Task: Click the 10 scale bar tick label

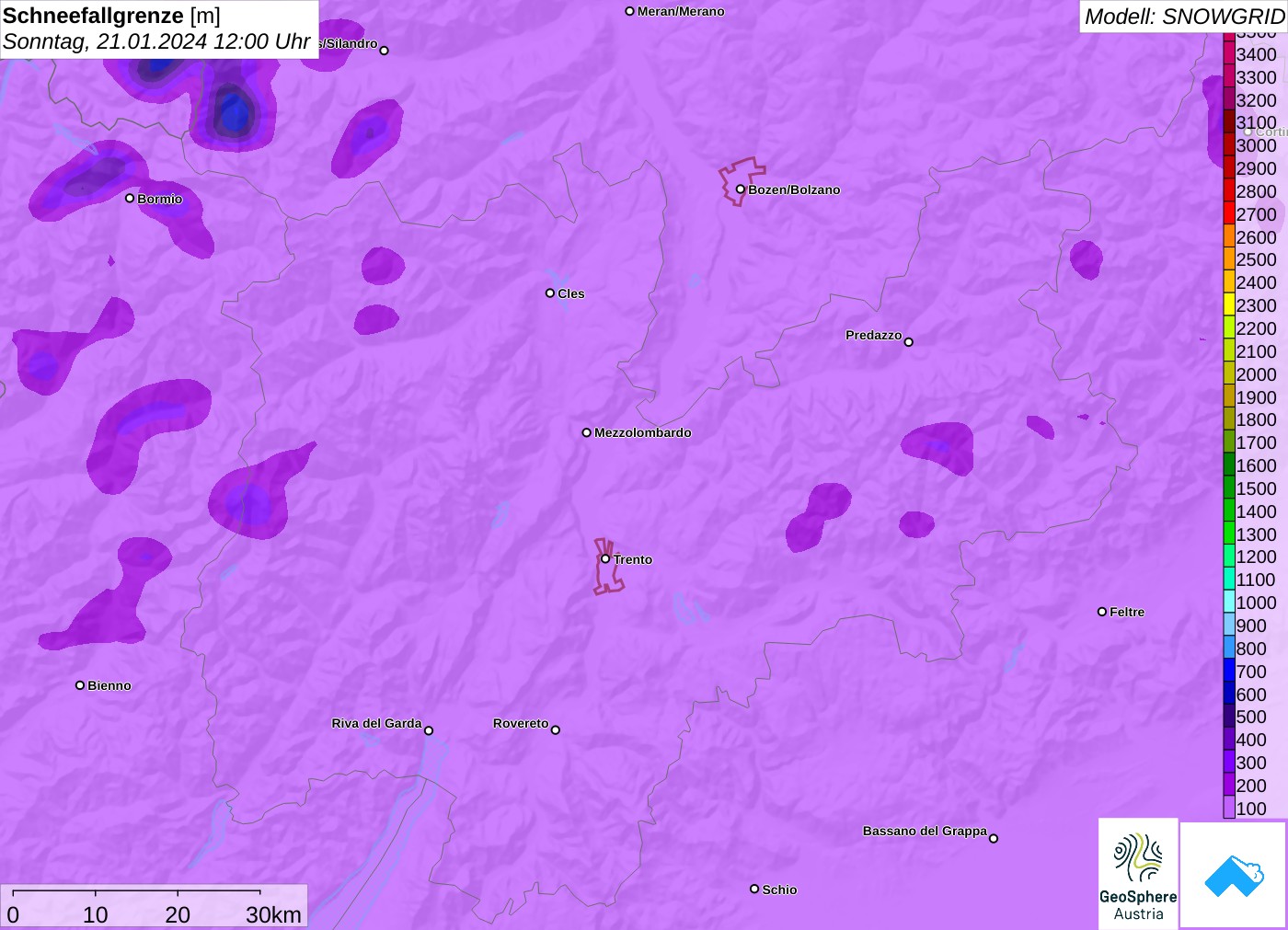Action: coord(96,914)
